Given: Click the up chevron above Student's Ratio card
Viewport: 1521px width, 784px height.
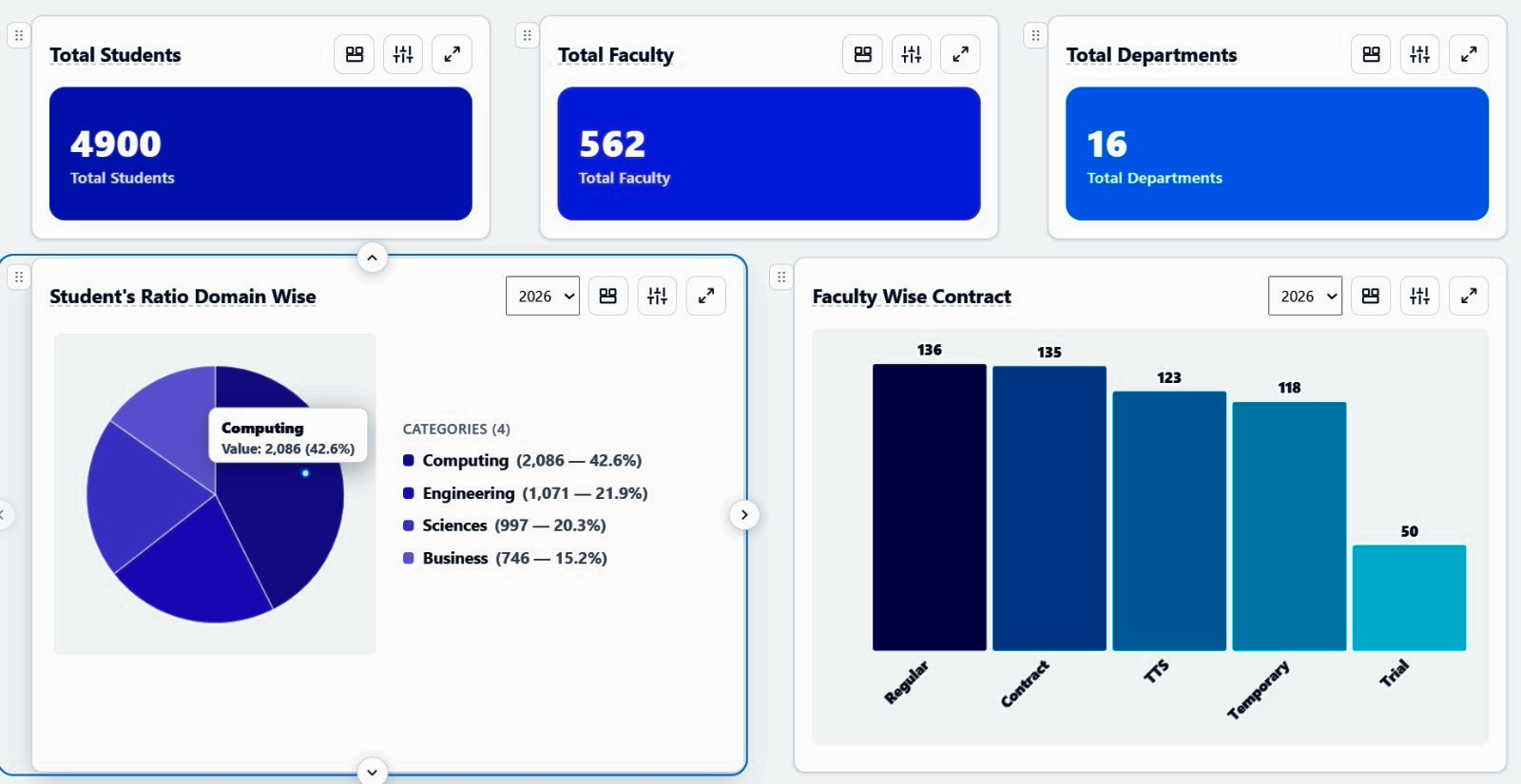Looking at the screenshot, I should point(373,258).
